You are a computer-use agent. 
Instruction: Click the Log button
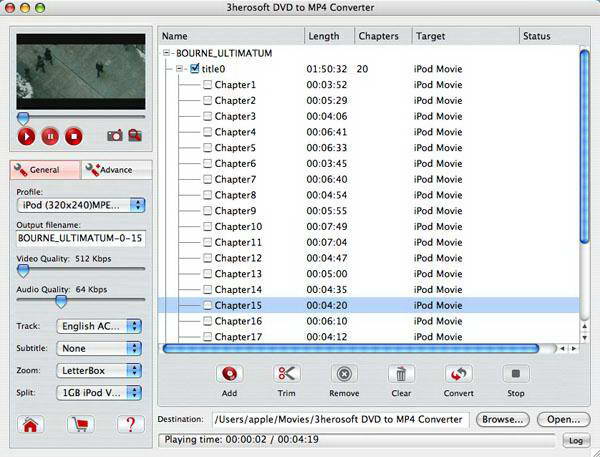[x=576, y=441]
